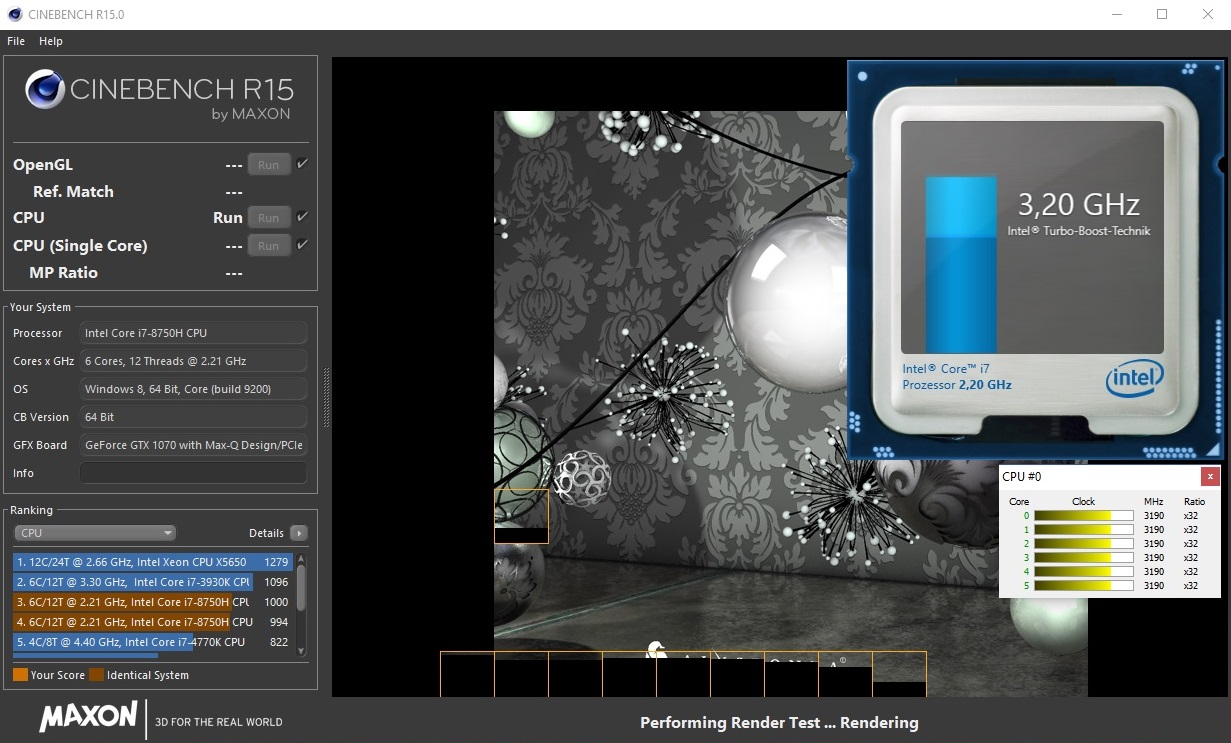Screen dimensions: 1231x743
Task: Click Core 3 clock bar in CPU #0 window
Action: pyautogui.click(x=1083, y=558)
